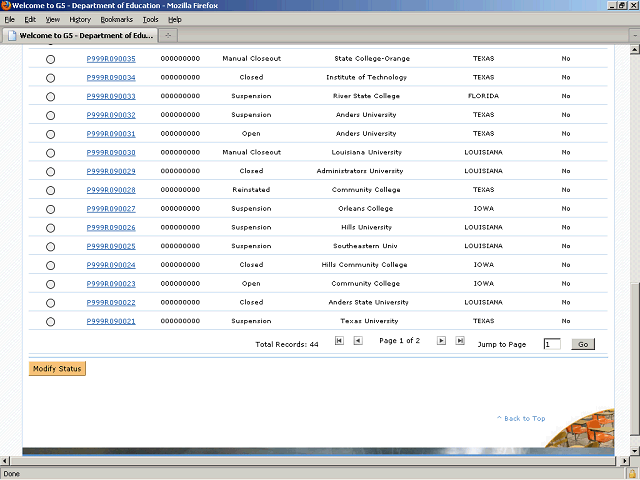Click the security lock icon in the status bar
Viewport: 640px width, 480px height.
(632, 474)
